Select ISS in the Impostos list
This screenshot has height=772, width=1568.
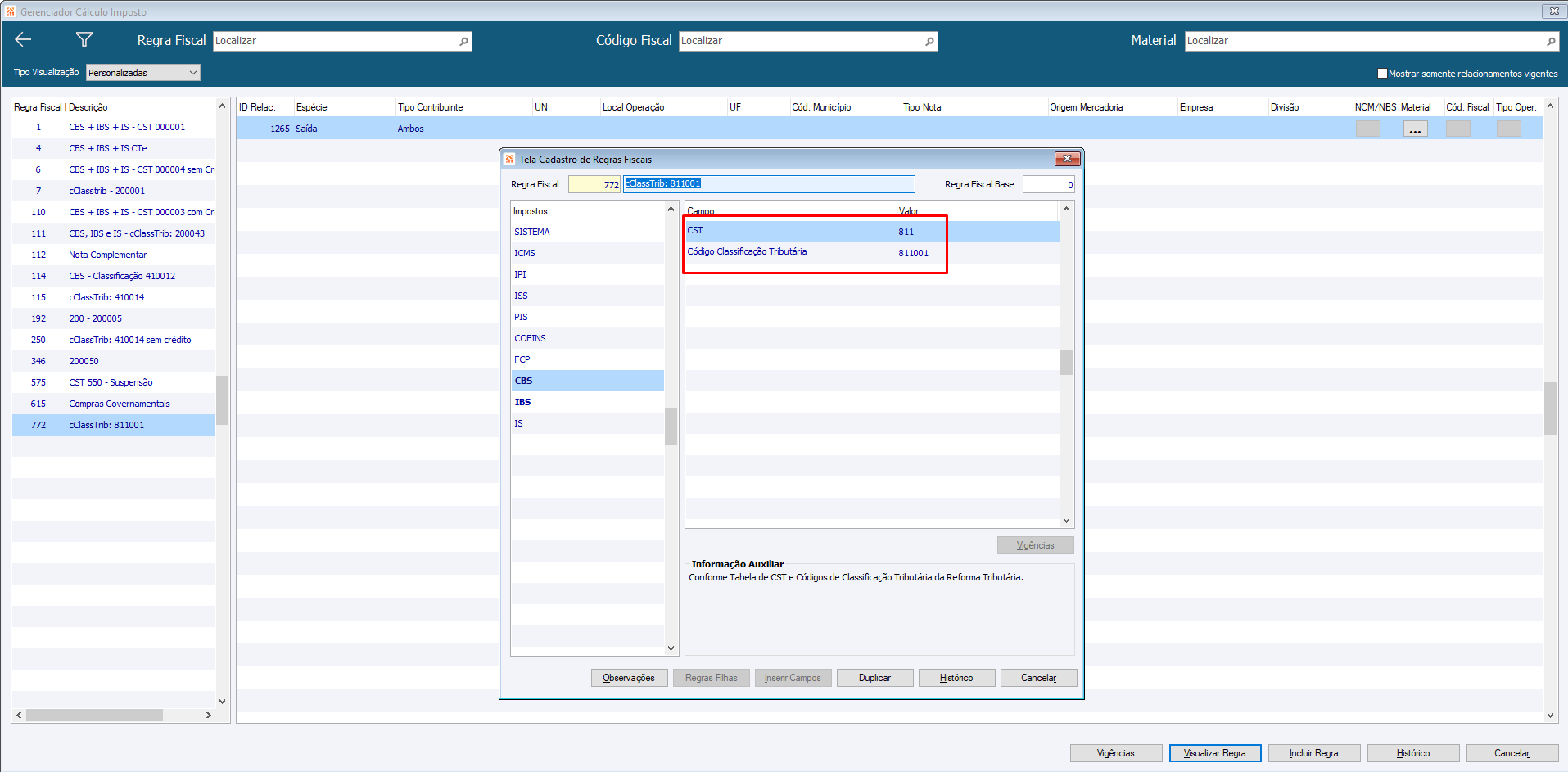[x=587, y=296]
